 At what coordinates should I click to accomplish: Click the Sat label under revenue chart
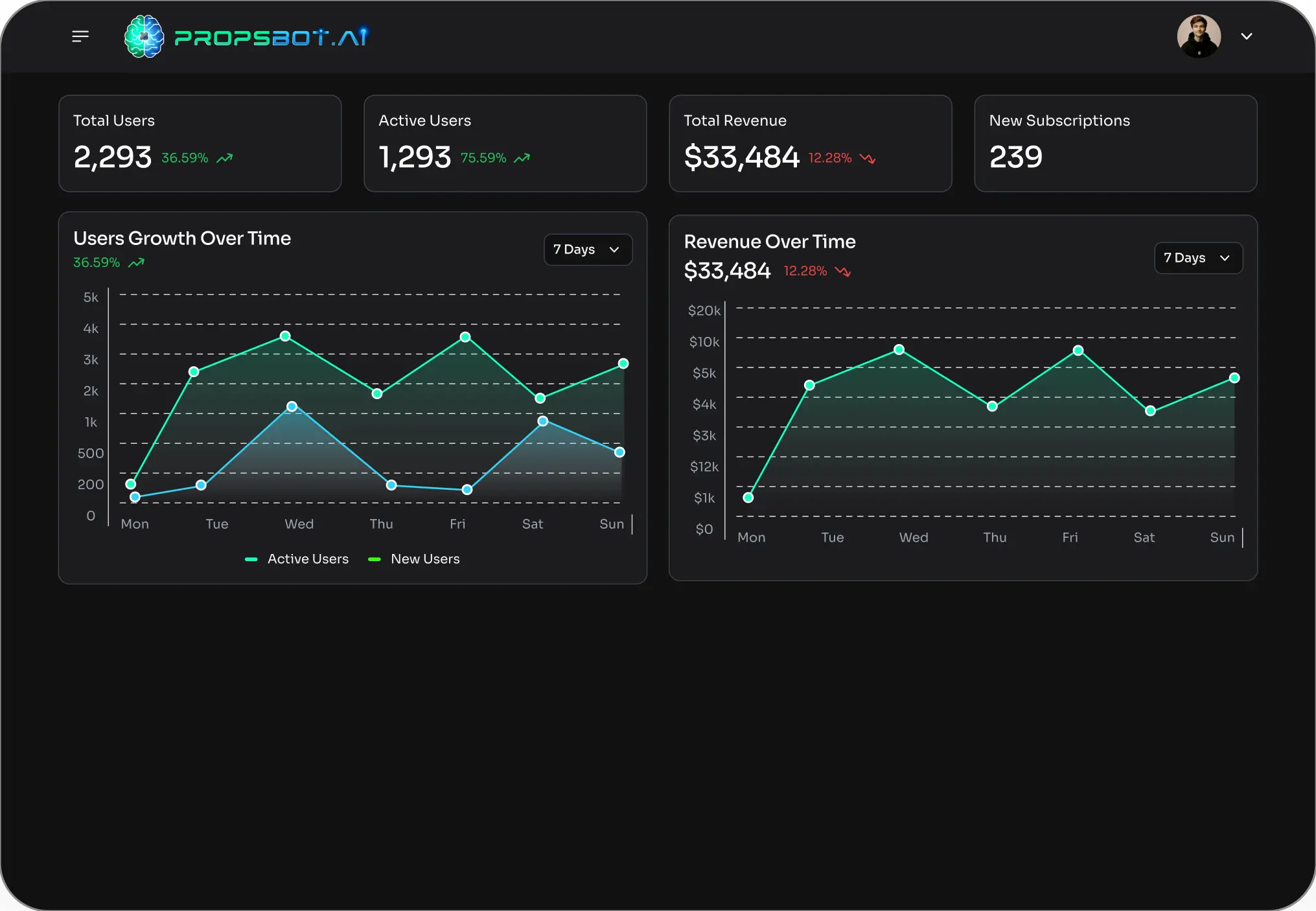pos(1144,537)
